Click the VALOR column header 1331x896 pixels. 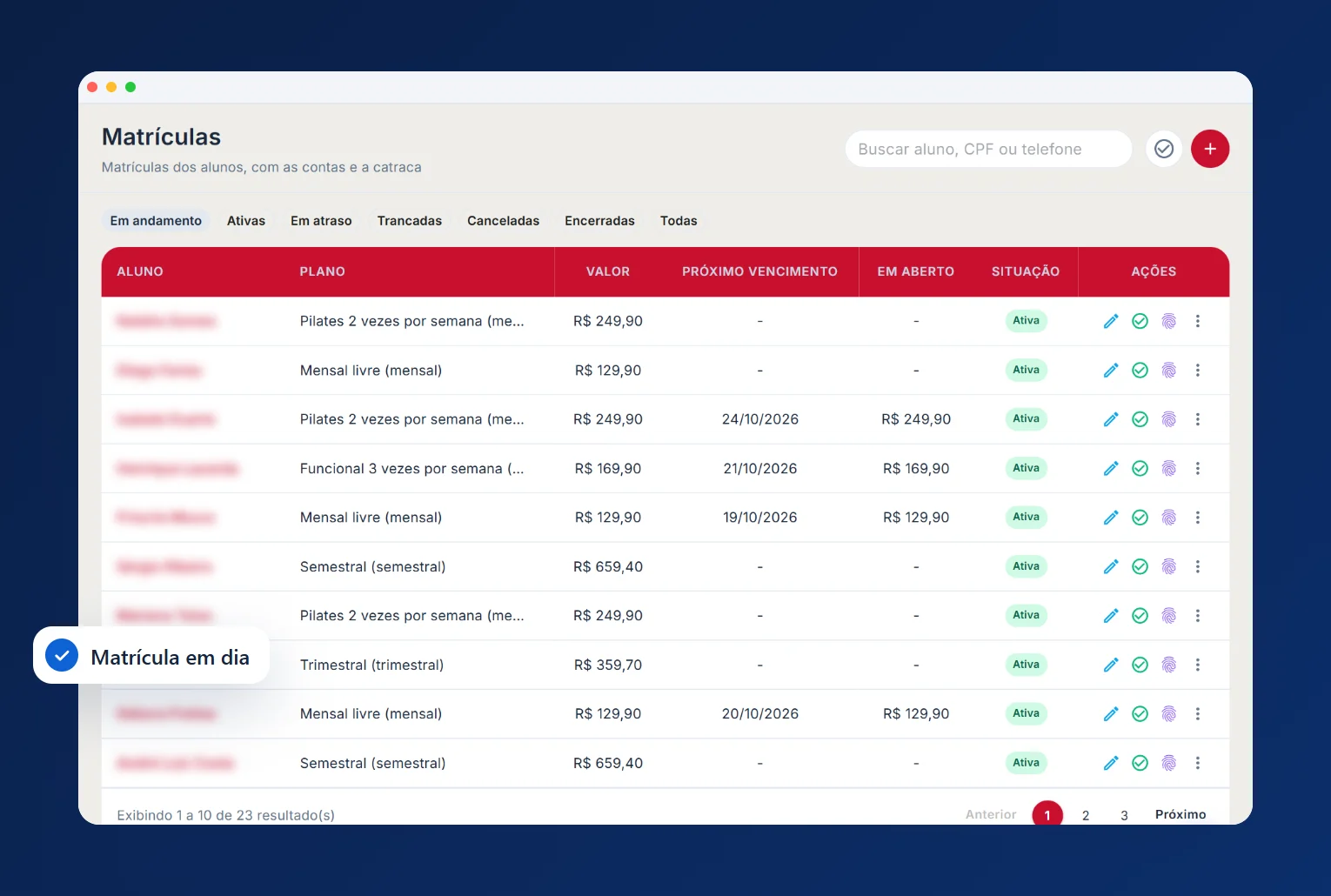point(608,271)
